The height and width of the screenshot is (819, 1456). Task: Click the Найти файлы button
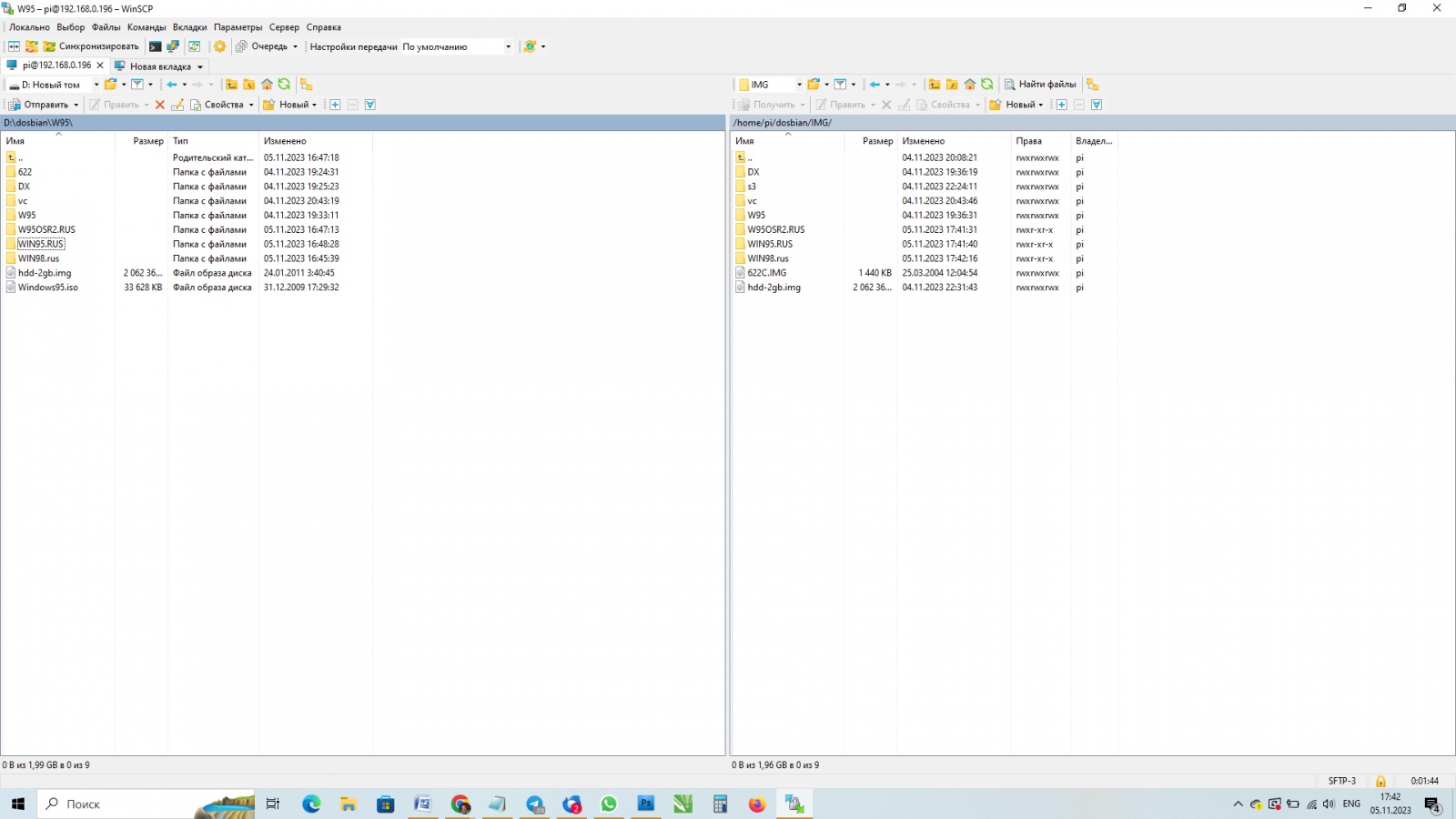tap(1040, 85)
